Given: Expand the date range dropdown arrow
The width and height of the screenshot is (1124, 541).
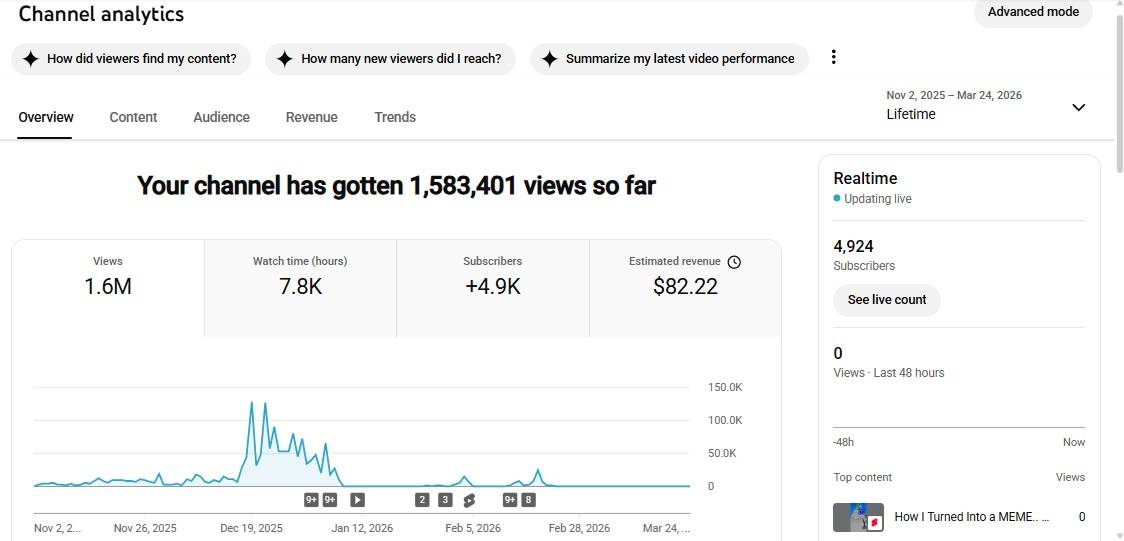Looking at the screenshot, I should 1078,107.
